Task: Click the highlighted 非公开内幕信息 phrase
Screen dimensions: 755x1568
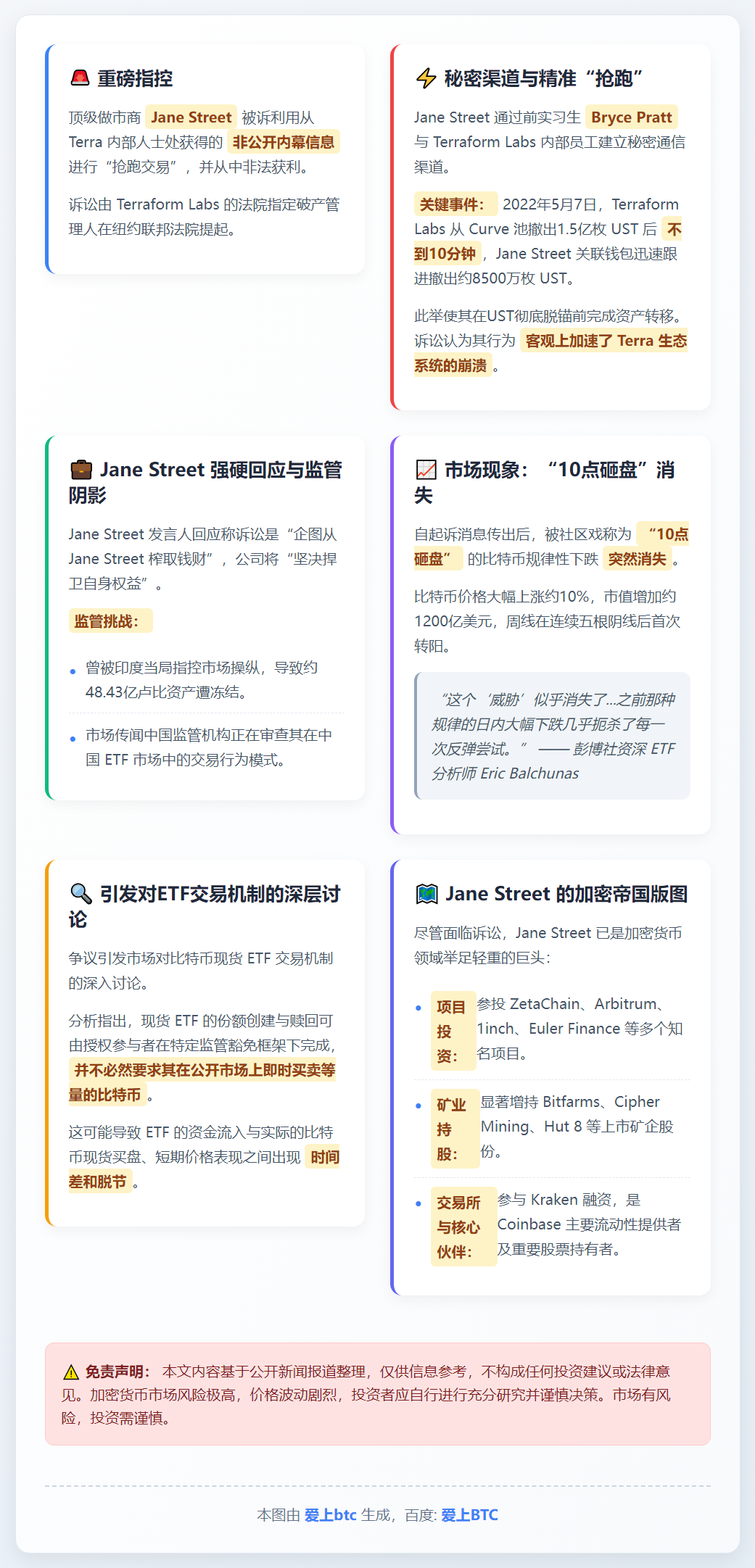Action: click(x=283, y=142)
